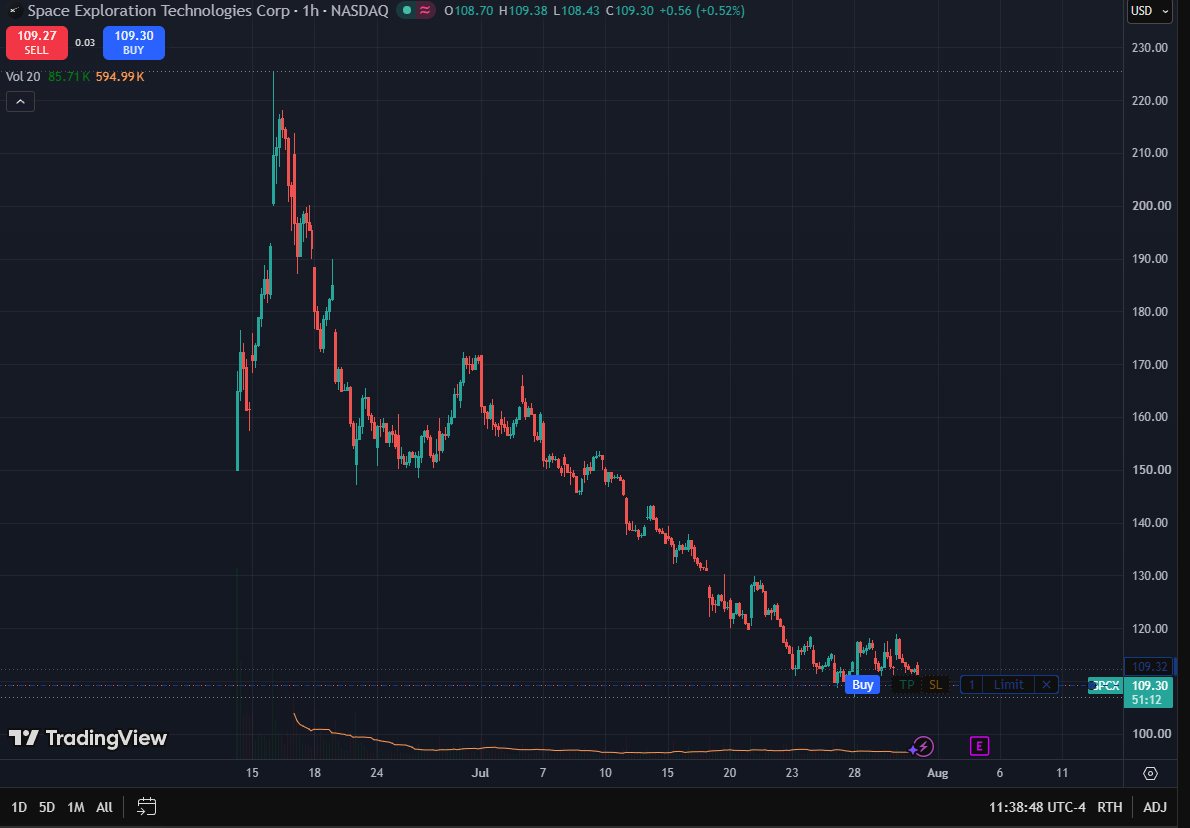Viewport: 1190px width, 828px height.
Task: Click the purple E earnings marker
Action: (x=979, y=747)
